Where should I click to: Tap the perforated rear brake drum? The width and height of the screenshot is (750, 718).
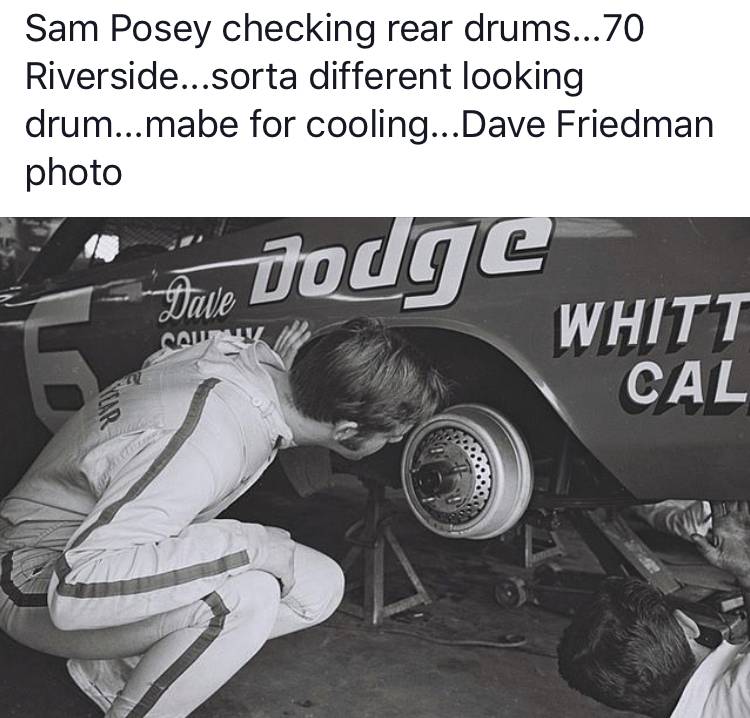[x=467, y=471]
